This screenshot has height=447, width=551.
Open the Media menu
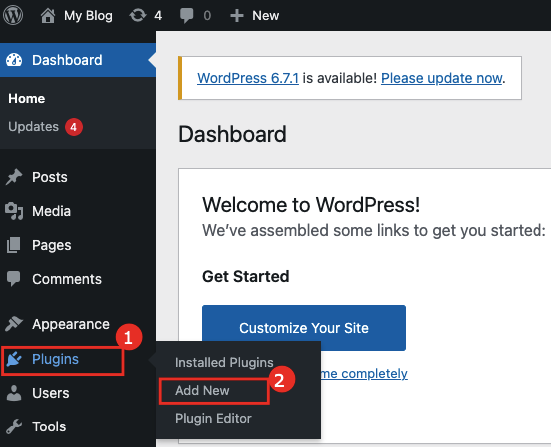coord(51,211)
